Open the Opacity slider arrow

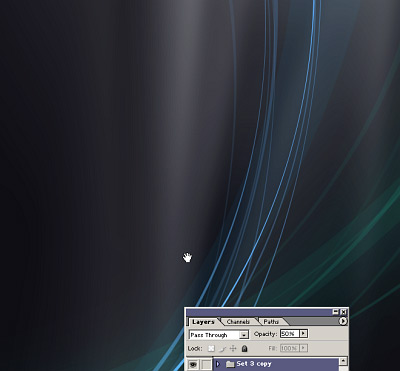coord(303,333)
